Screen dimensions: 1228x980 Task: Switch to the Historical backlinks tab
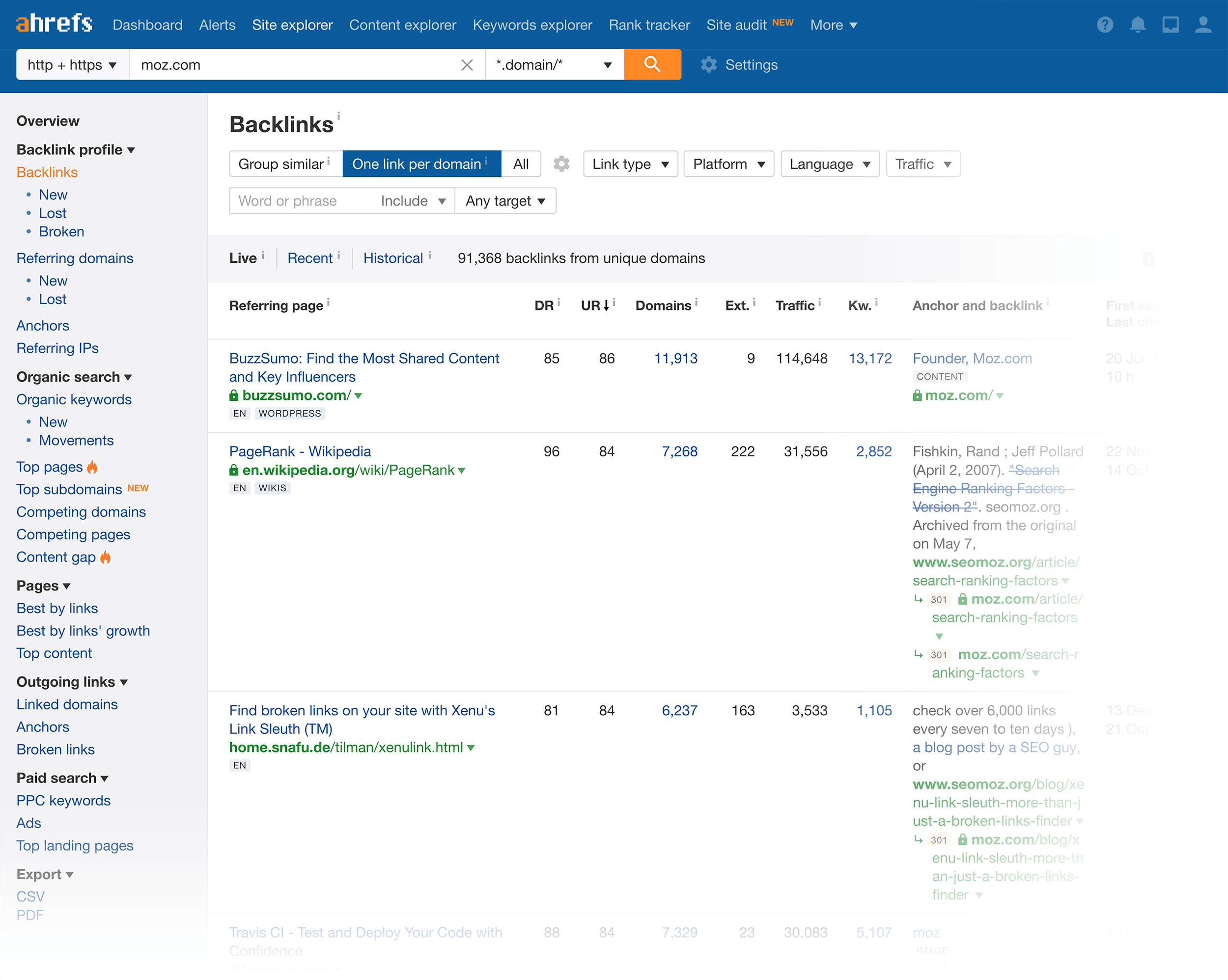click(x=393, y=259)
